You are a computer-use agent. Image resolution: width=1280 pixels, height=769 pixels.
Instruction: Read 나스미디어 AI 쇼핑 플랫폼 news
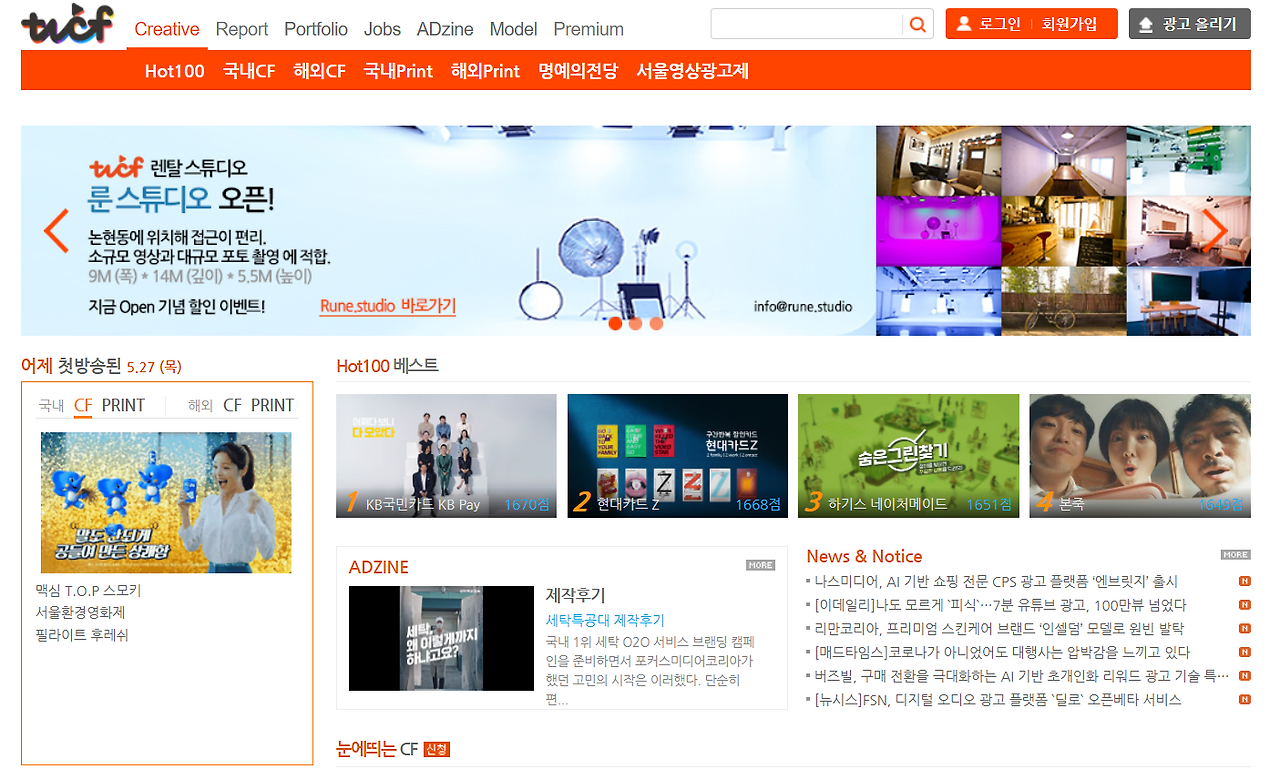[x=996, y=581]
